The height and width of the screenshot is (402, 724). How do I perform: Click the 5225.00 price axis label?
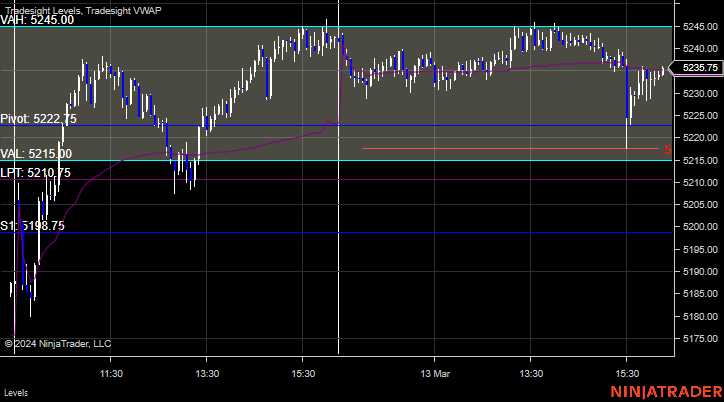click(x=700, y=115)
